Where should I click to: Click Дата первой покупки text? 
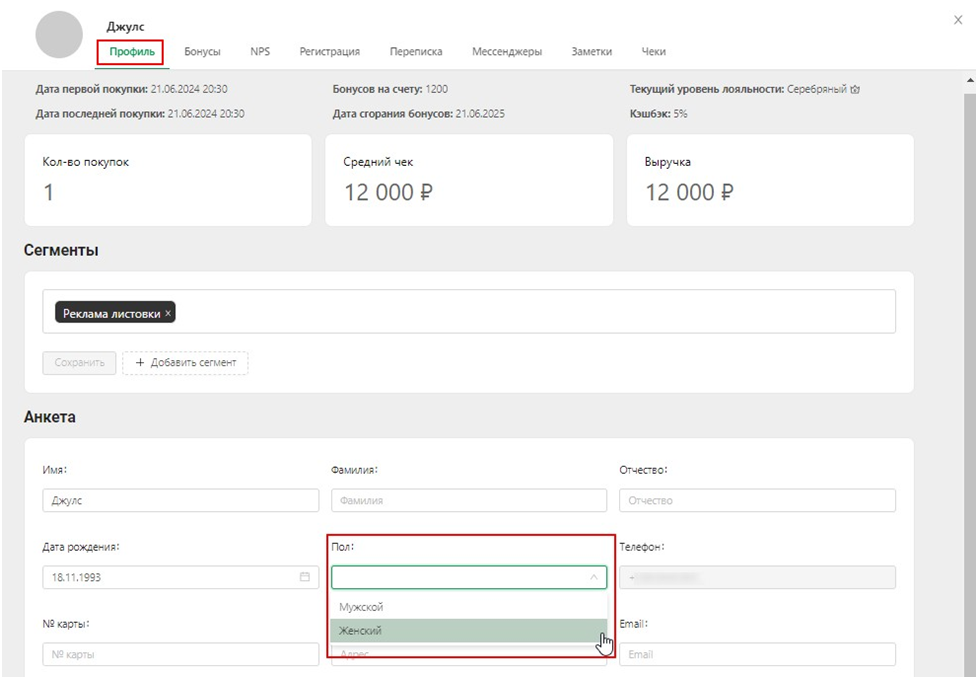tap(132, 89)
